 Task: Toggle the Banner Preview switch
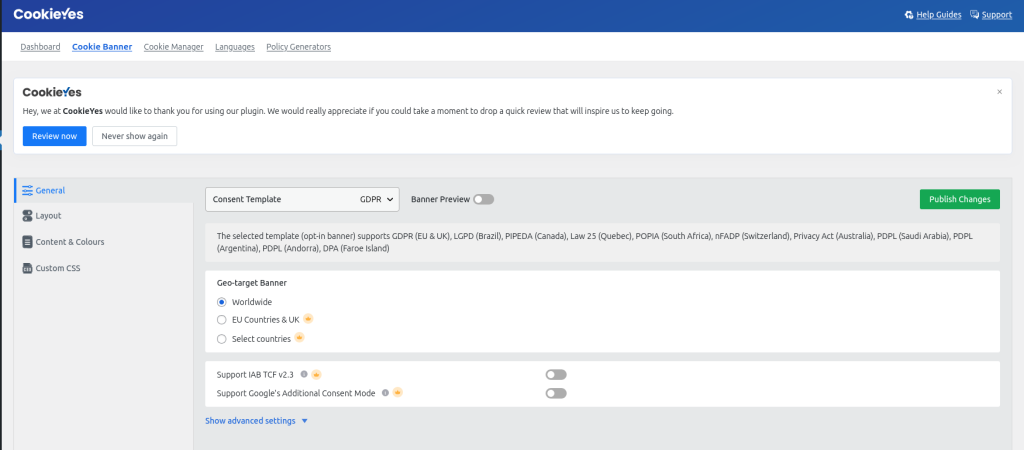point(484,200)
